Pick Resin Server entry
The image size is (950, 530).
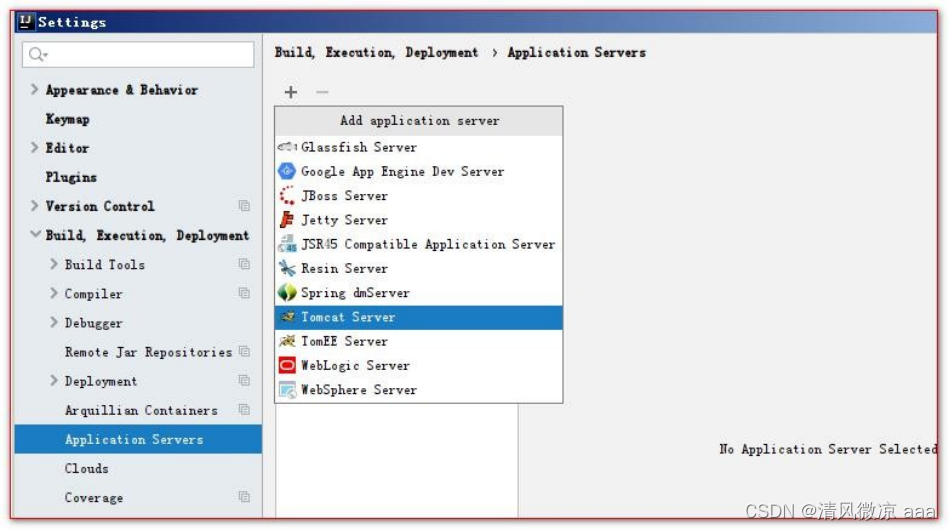[x=419, y=268]
